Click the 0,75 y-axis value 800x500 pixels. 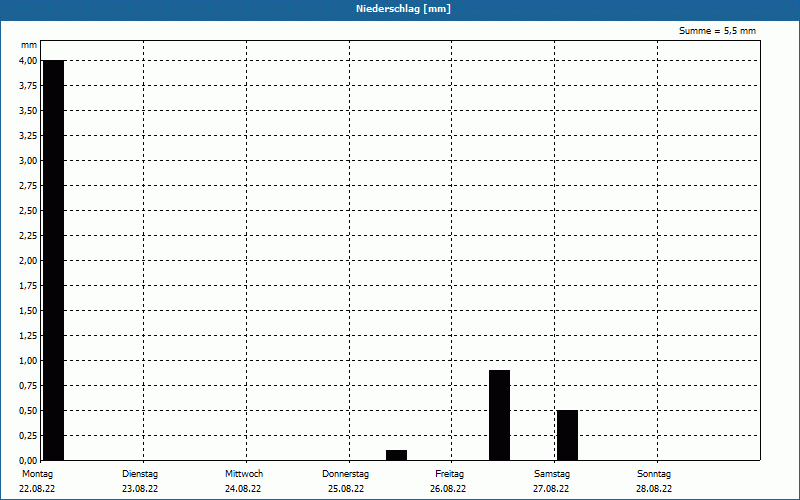(28, 386)
